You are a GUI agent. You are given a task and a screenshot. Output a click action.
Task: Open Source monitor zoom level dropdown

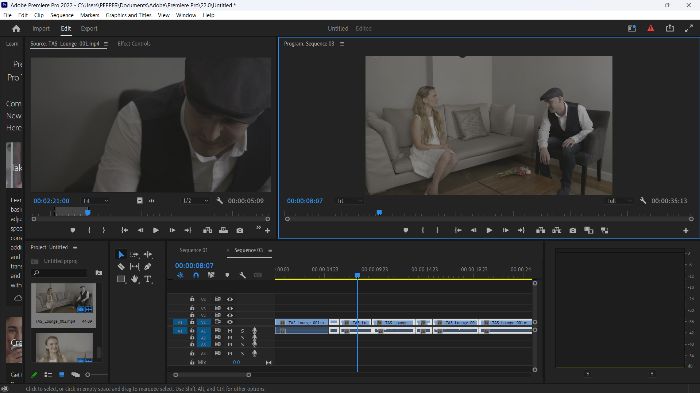coord(96,201)
